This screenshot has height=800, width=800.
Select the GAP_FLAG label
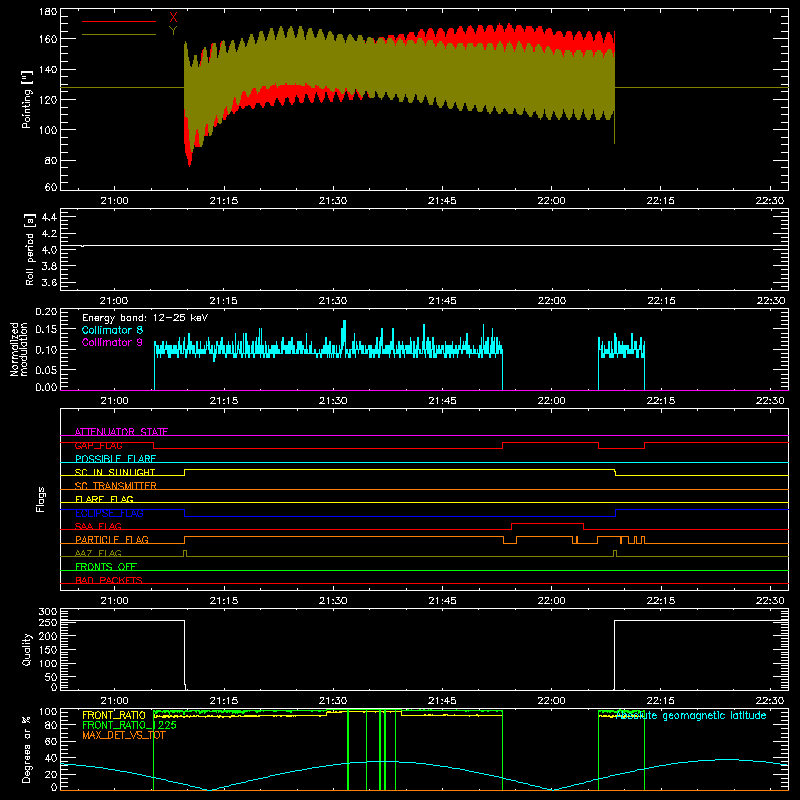(98, 445)
